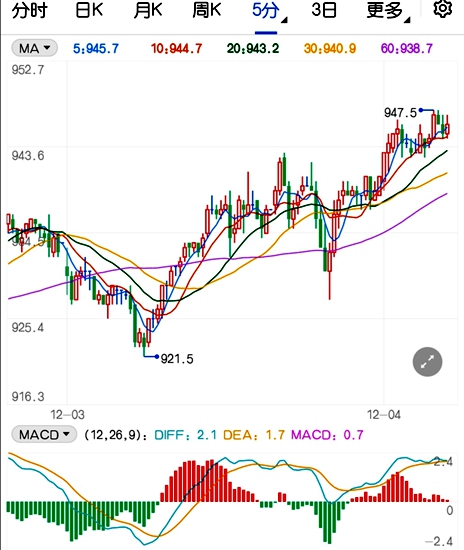Click the MA 30:940.9 value
Screen dimensions: 464x550
point(330,48)
